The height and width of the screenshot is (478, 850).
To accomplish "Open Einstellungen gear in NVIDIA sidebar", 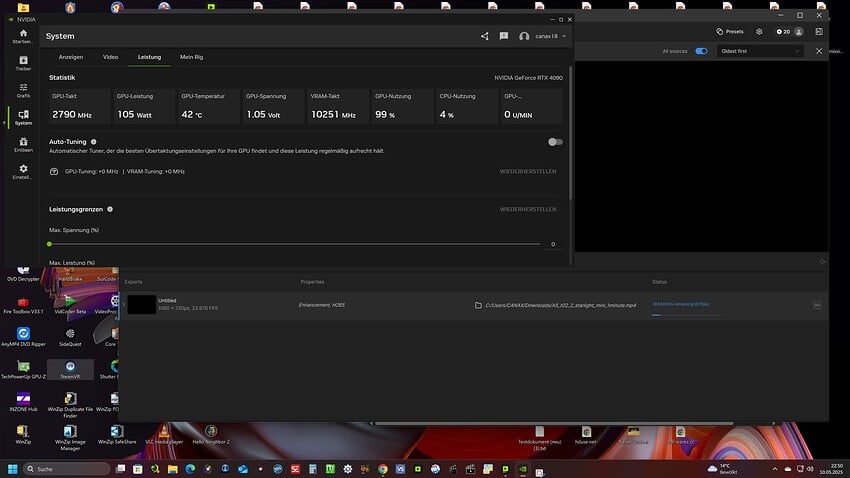I will pyautogui.click(x=23, y=171).
